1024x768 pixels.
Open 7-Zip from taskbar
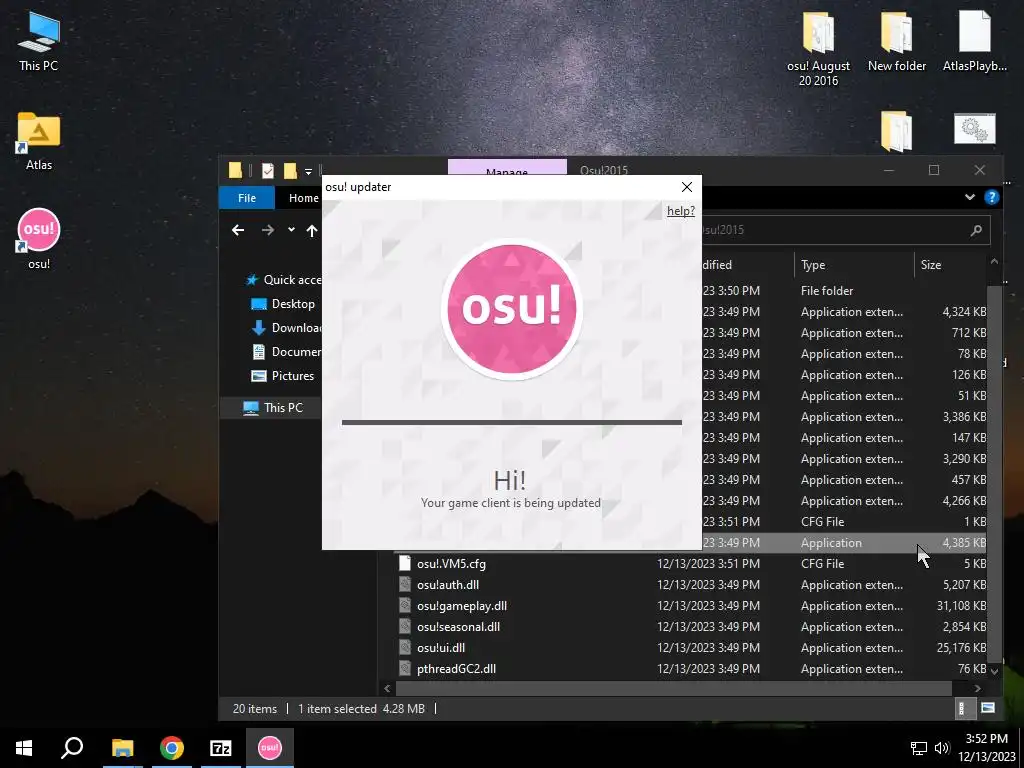(221, 748)
